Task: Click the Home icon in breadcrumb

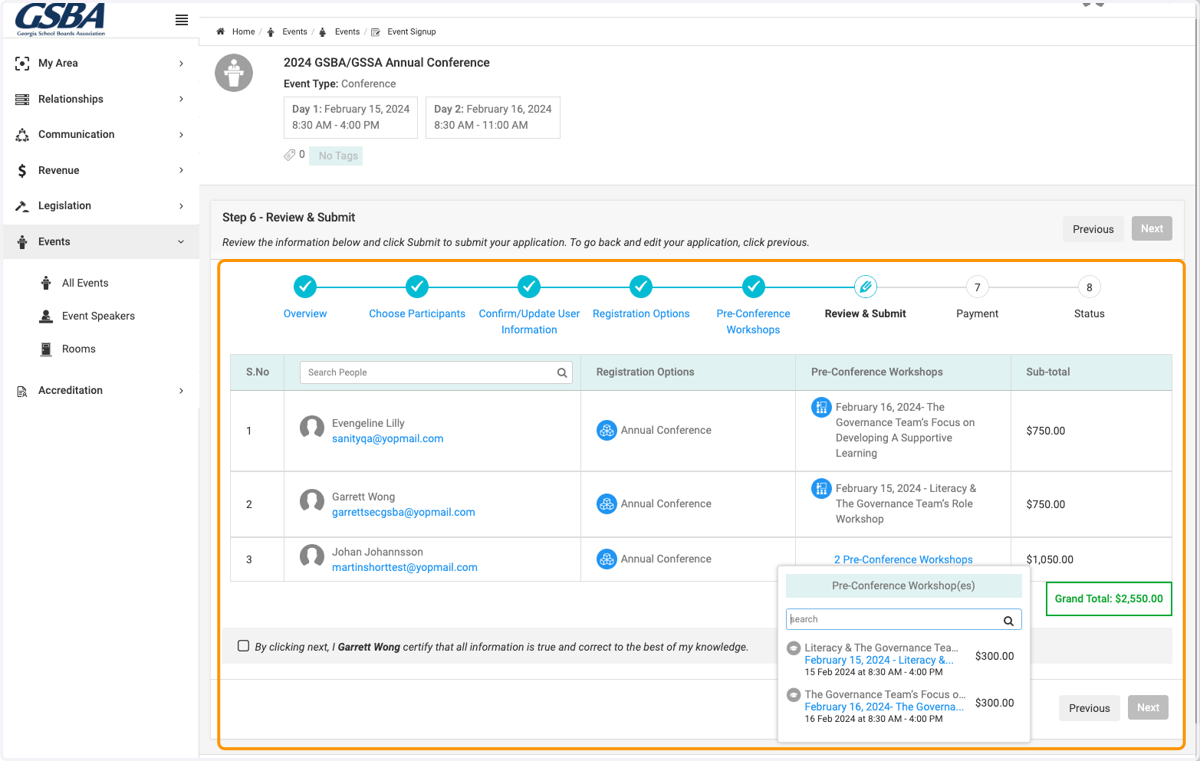Action: (x=221, y=32)
